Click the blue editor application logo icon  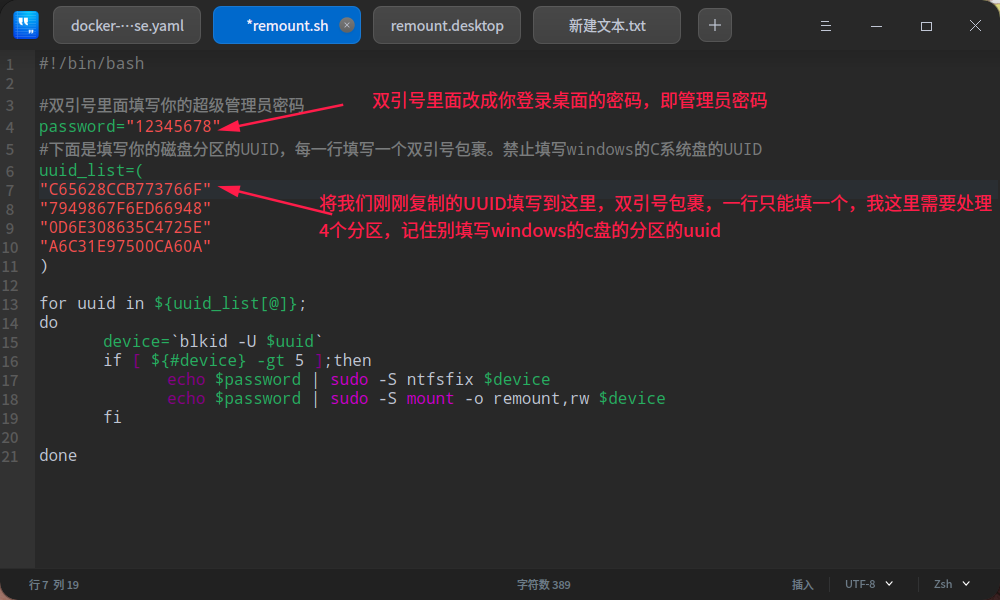(24, 24)
